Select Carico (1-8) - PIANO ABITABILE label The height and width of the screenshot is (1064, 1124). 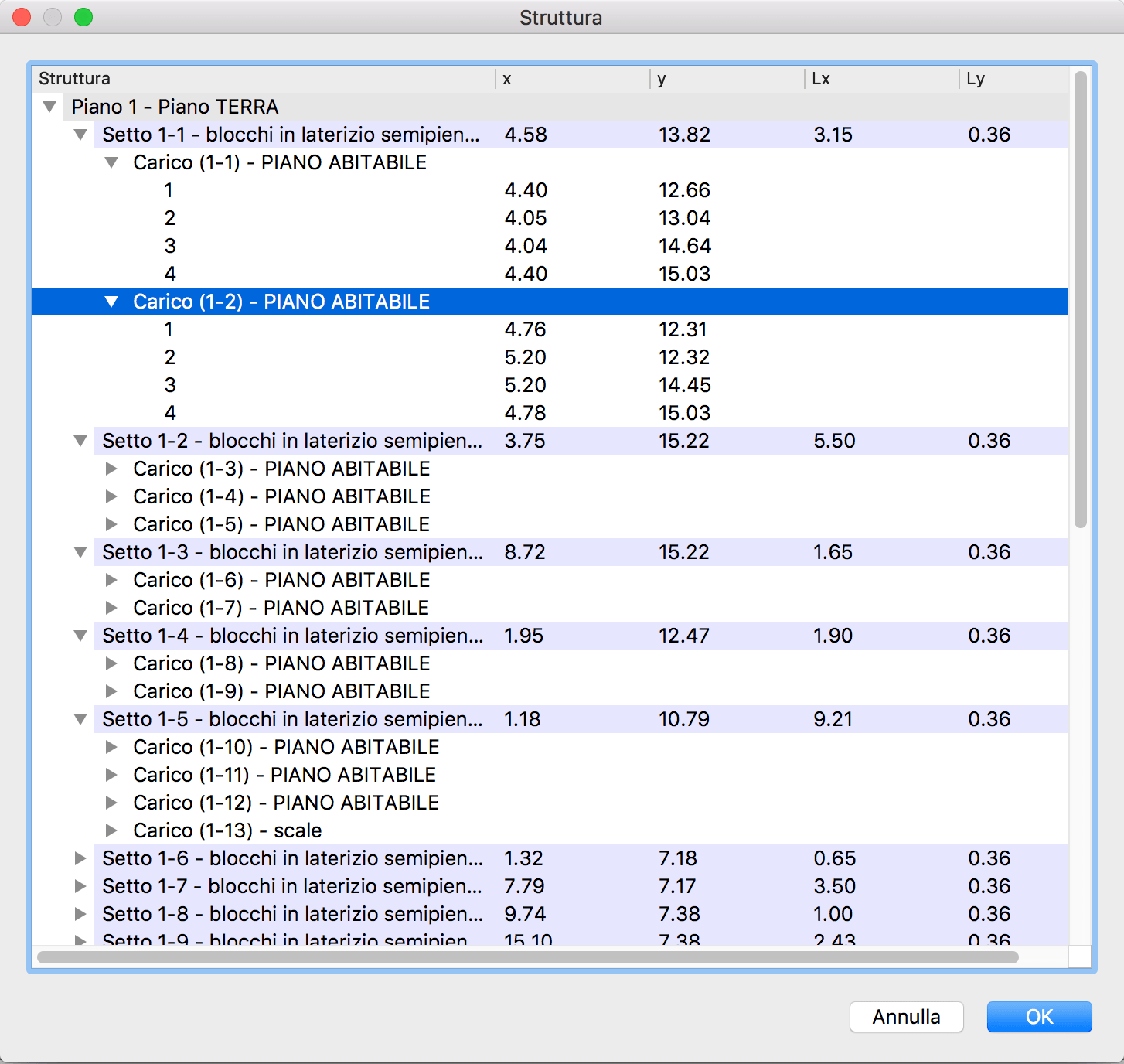(281, 663)
